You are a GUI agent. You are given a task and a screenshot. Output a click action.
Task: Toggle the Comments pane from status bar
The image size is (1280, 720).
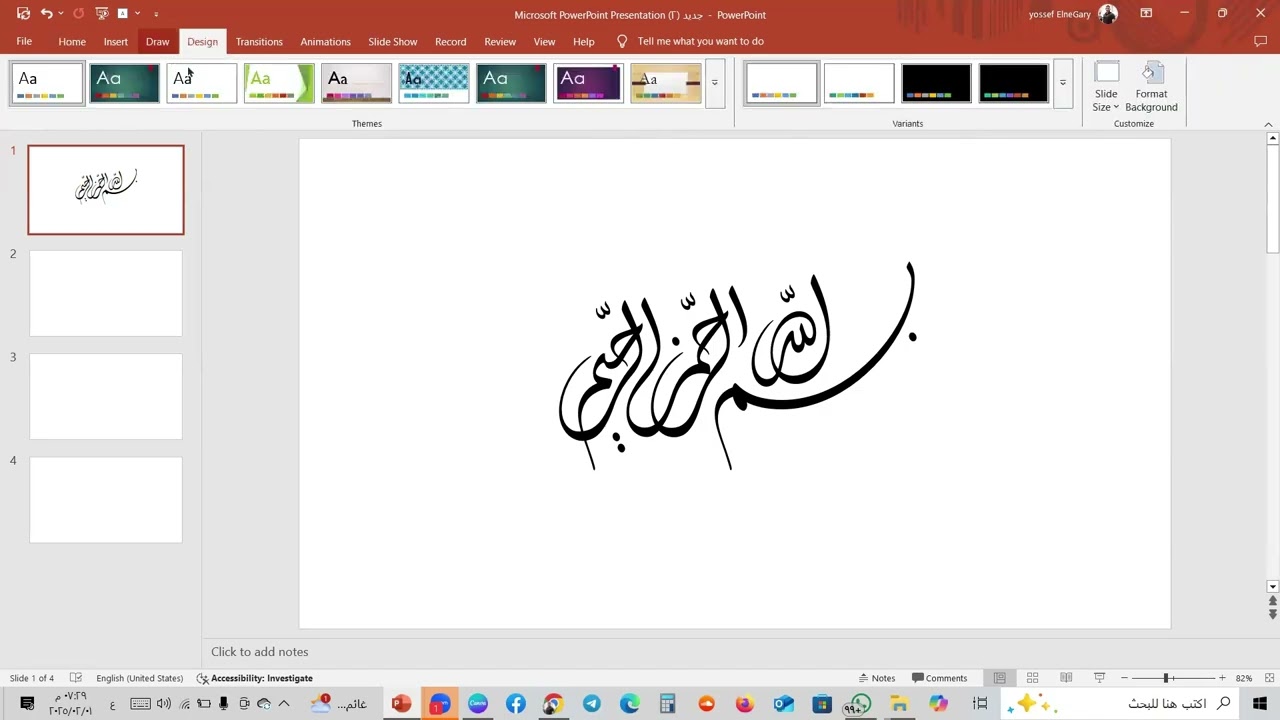pyautogui.click(x=940, y=678)
